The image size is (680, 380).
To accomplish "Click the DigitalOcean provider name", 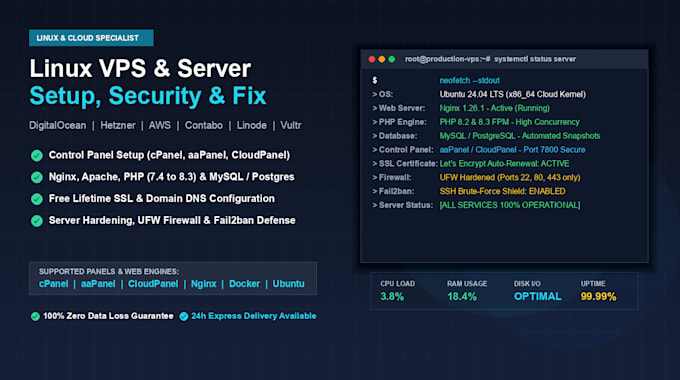I will click(x=58, y=125).
